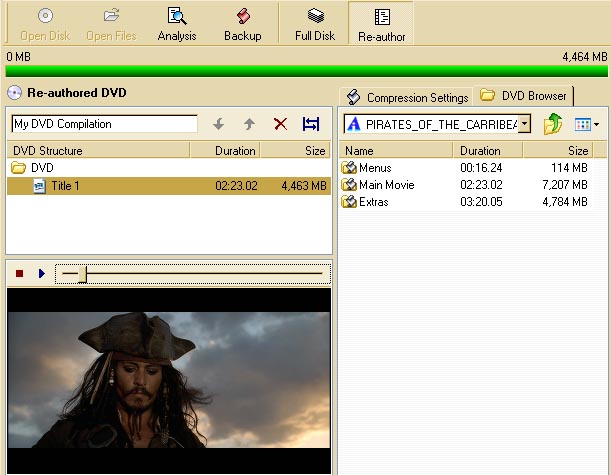
Task: Click the movie preview frame
Action: tap(169, 380)
